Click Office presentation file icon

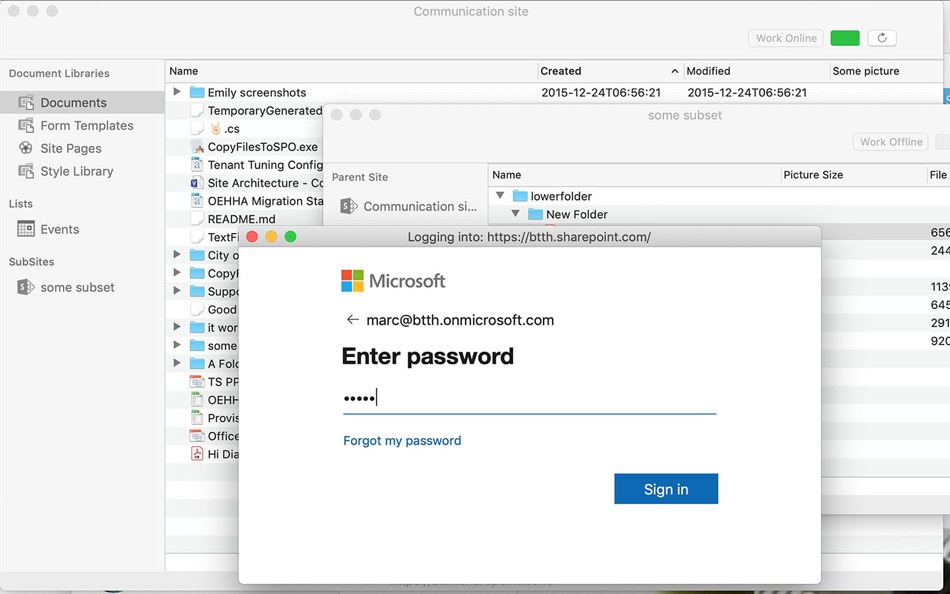point(197,435)
